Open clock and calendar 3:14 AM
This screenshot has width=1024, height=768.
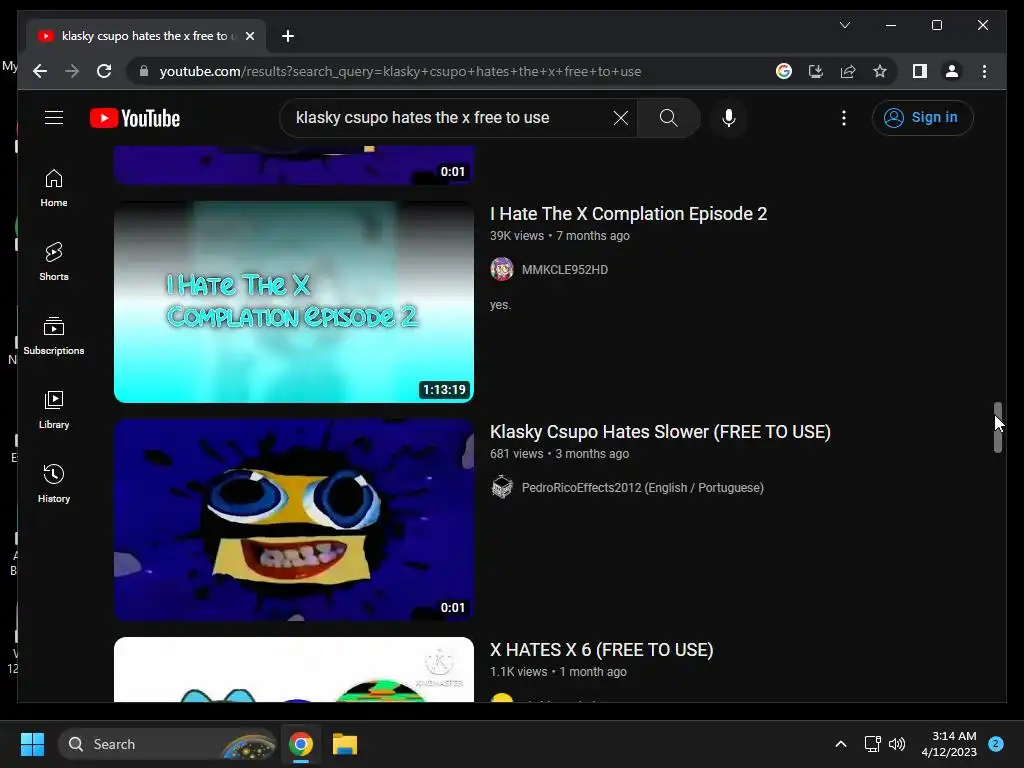949,744
